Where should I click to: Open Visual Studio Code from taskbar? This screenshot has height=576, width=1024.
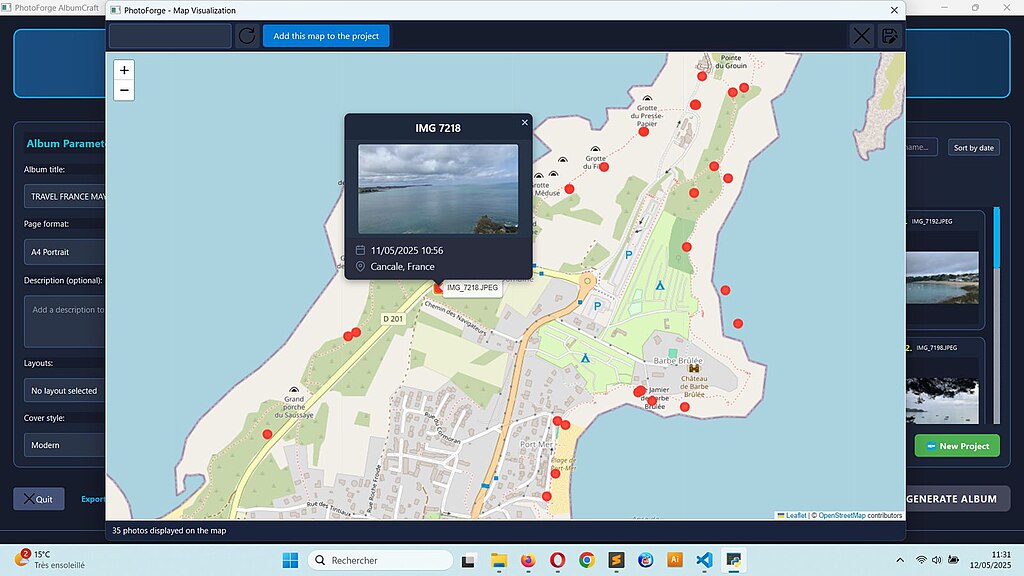click(x=704, y=560)
